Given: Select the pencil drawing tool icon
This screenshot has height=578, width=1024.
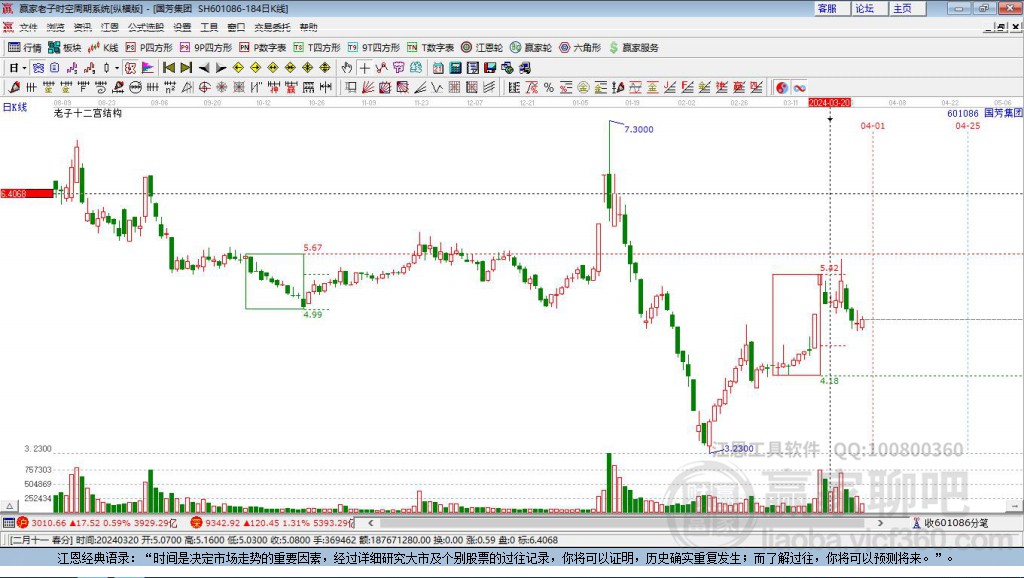Looking at the screenshot, I should (x=14, y=88).
